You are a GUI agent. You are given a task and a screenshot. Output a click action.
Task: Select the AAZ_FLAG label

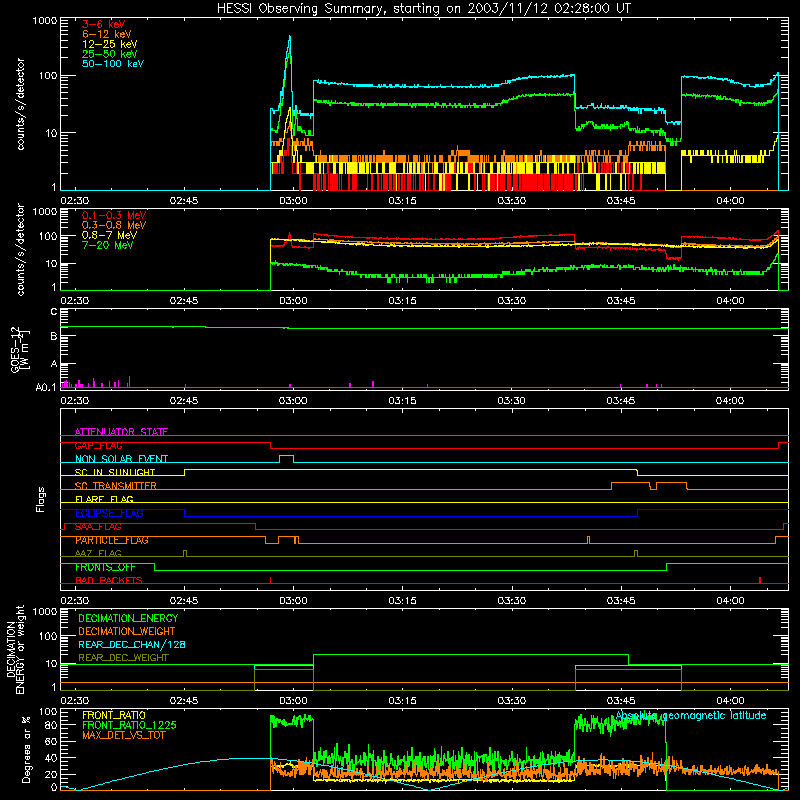[x=98, y=553]
